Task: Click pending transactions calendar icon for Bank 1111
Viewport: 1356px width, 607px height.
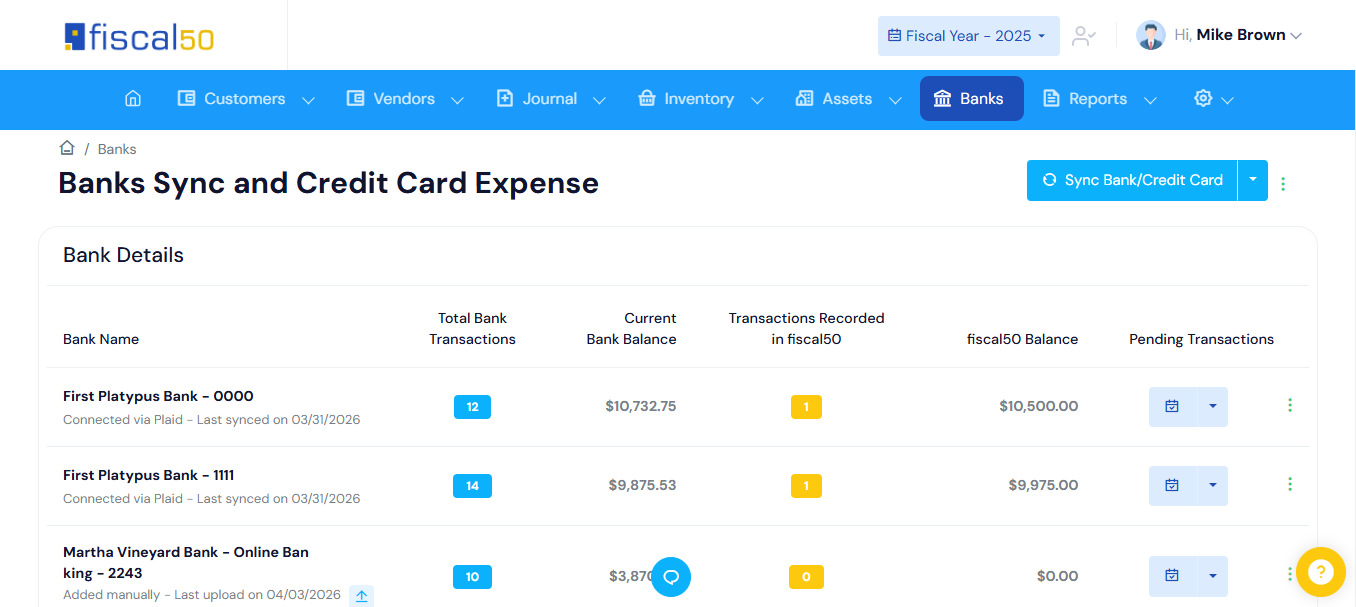Action: point(1172,485)
